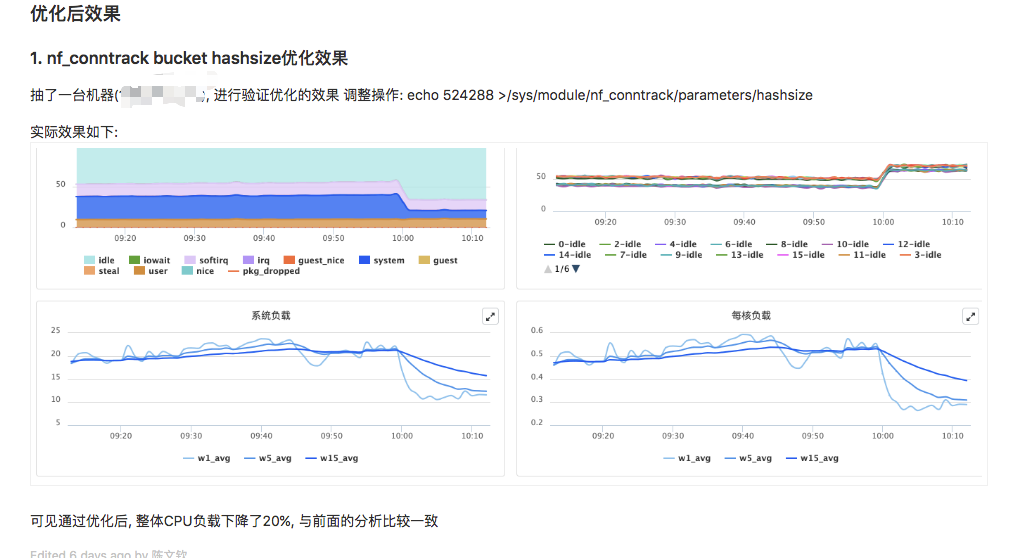The image size is (1011, 558).
Task: Toggle guest_nice series in legend
Action: click(314, 260)
